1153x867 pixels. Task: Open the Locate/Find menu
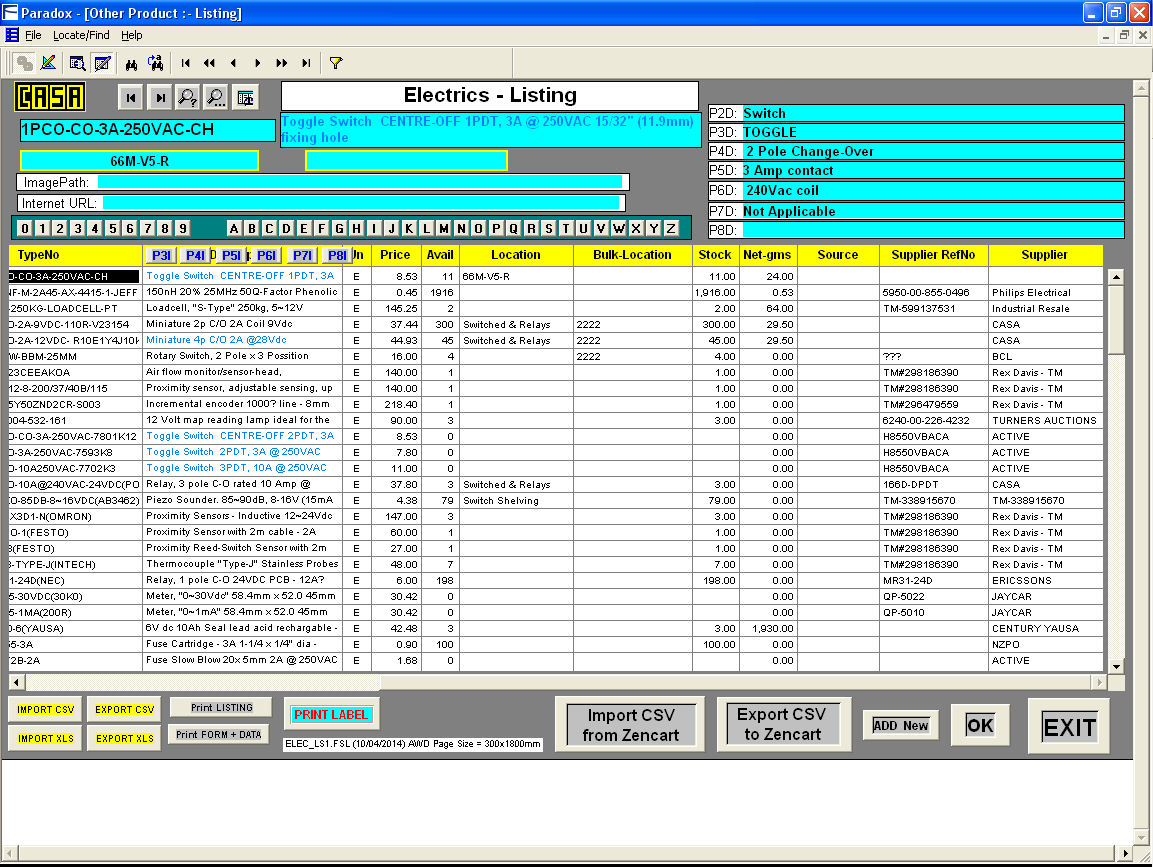[x=81, y=35]
